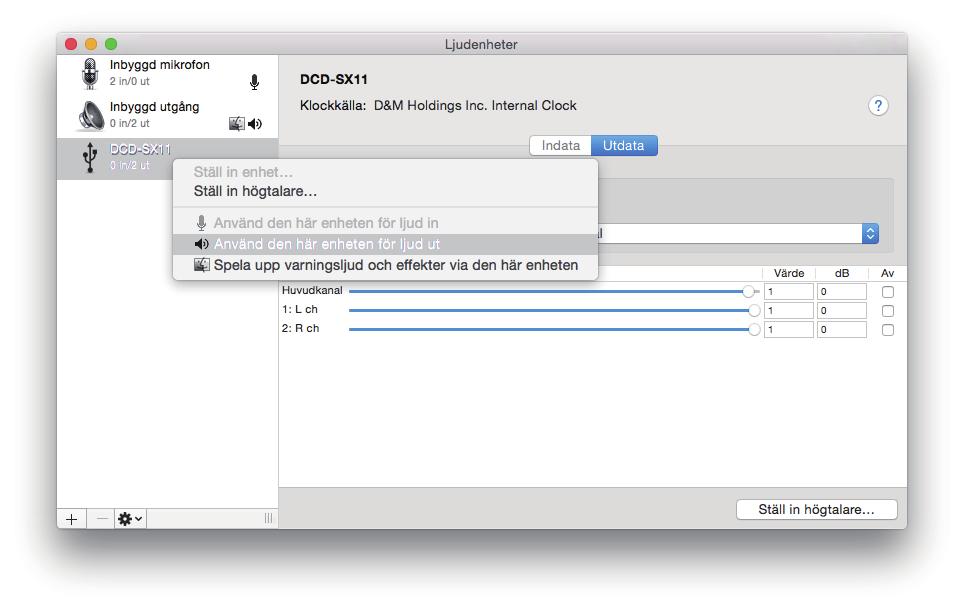Image resolution: width=964 pixels, height=610 pixels.
Task: Click the 1: L ch dB field
Action: 842,311
